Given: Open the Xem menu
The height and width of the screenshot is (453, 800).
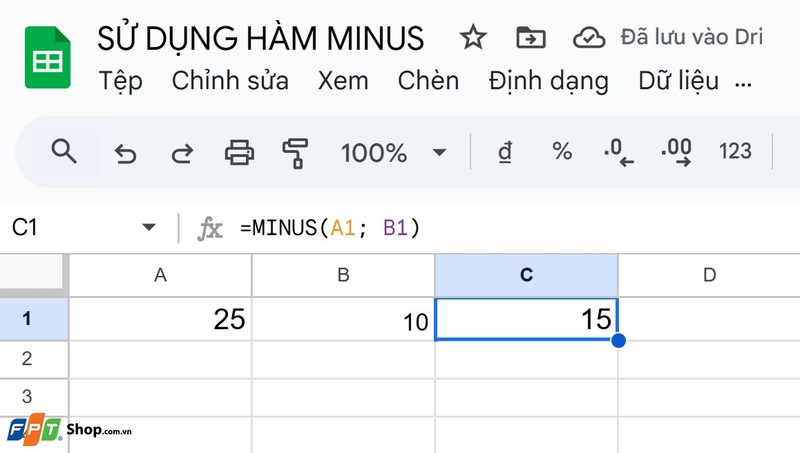Looking at the screenshot, I should (343, 81).
